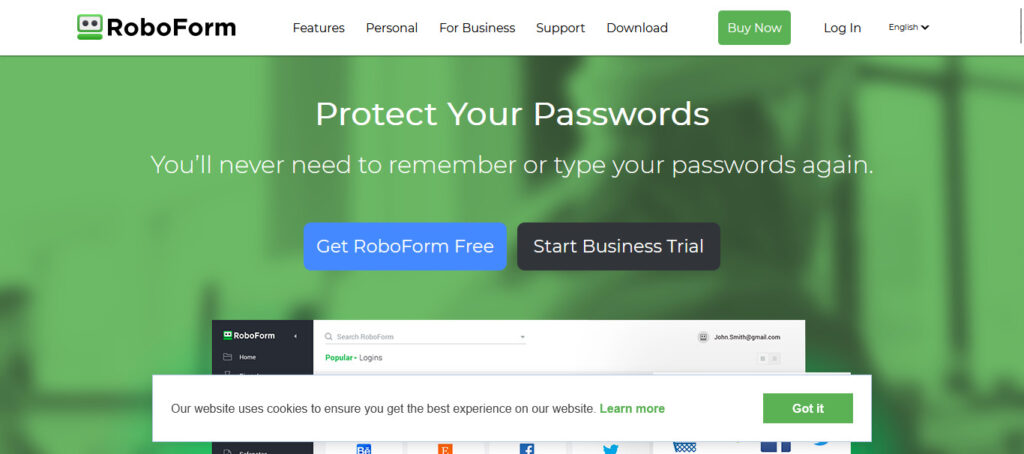Click the Facebook login tile icon

coord(527,449)
